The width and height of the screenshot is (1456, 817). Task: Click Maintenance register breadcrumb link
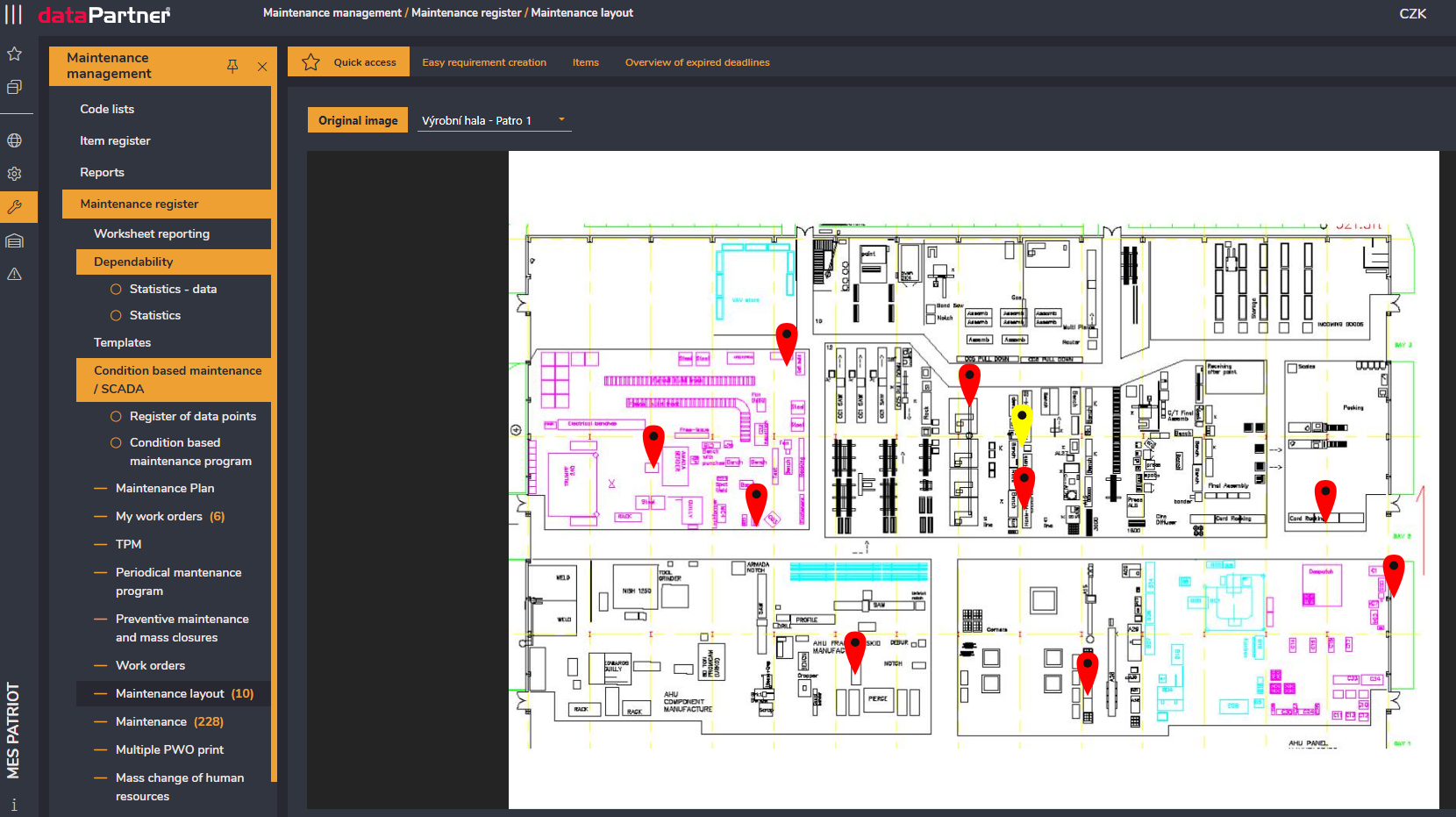(466, 13)
